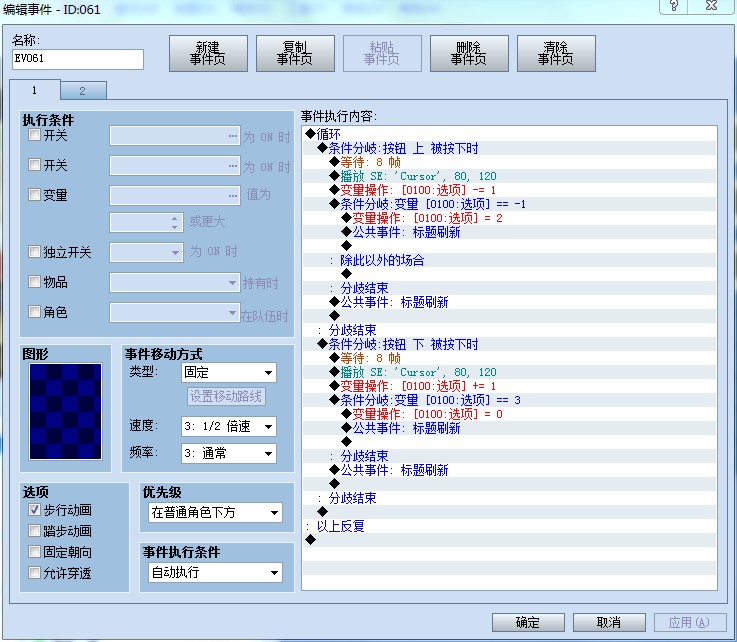Viewport: 737px width, 642px height.
Task: Check the first 开关 condition checkbox
Action: (x=34, y=135)
